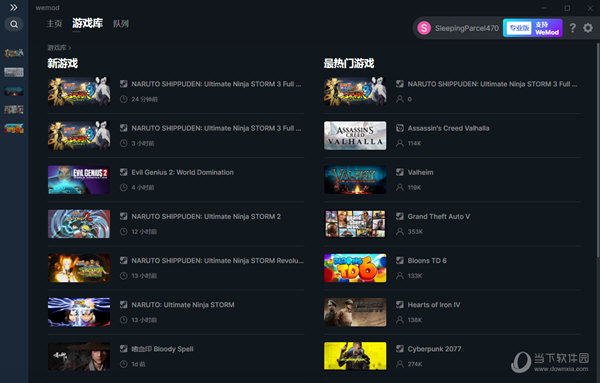
Task: Open Grand Theft Auto V shortcut in left sidebar
Action: [x=14, y=110]
